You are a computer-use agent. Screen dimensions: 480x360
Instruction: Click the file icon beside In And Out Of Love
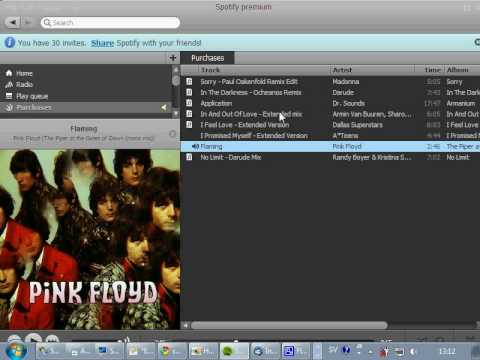pyautogui.click(x=189, y=114)
